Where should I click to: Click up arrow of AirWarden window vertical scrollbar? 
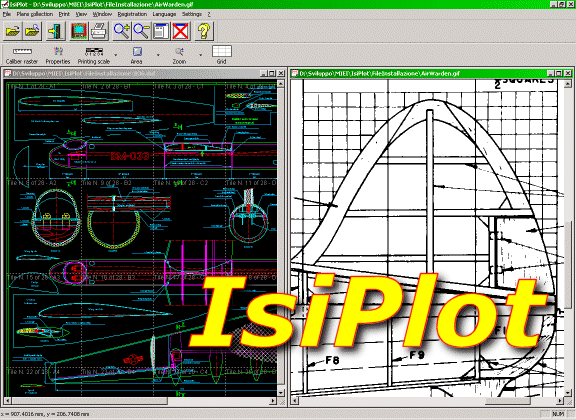tap(568, 84)
